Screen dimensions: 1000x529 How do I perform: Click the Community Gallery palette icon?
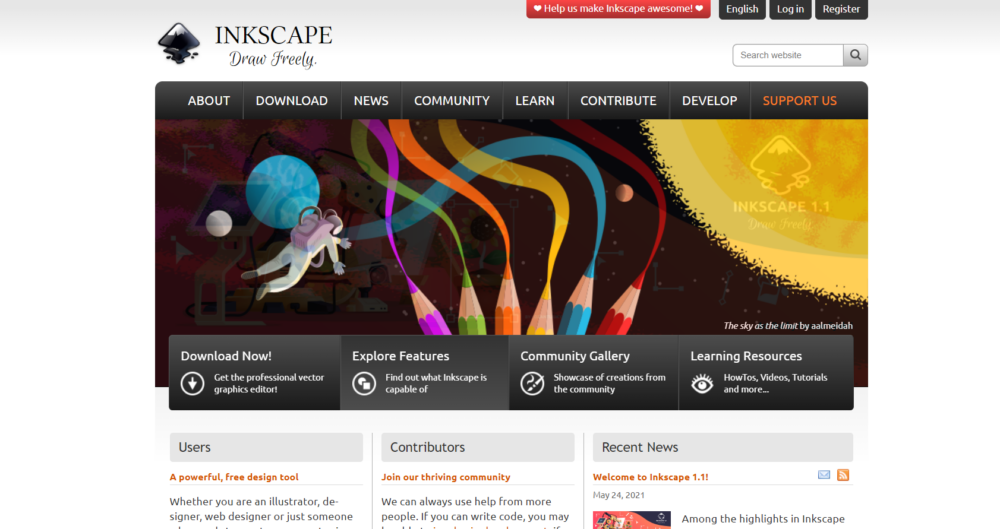pos(532,384)
